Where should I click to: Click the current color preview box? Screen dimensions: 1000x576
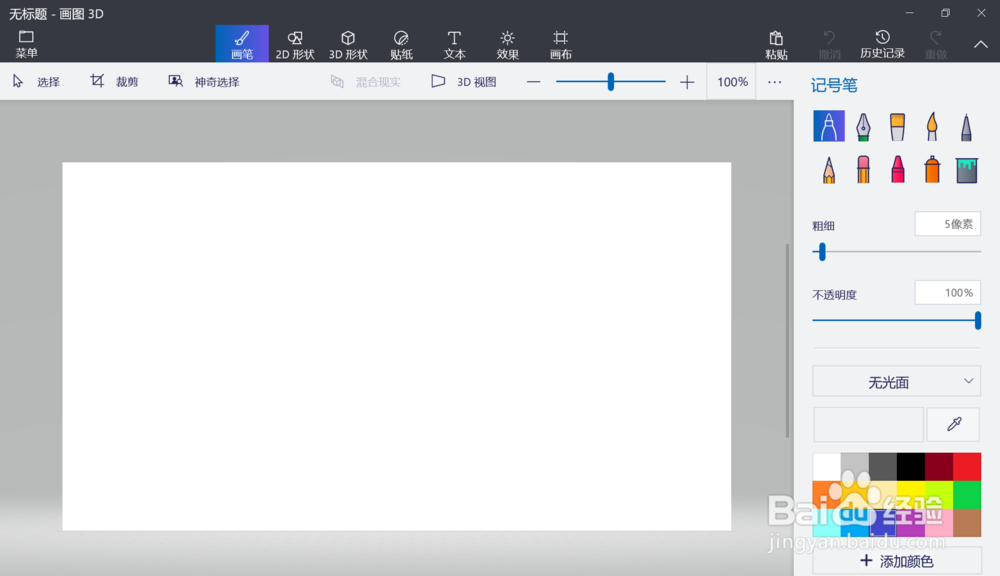click(x=868, y=424)
